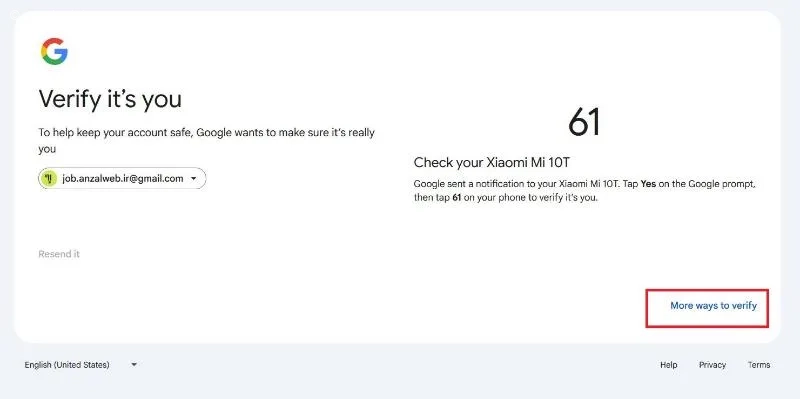The width and height of the screenshot is (800, 399).
Task: Click the Verify it's you heading
Action: click(110, 99)
